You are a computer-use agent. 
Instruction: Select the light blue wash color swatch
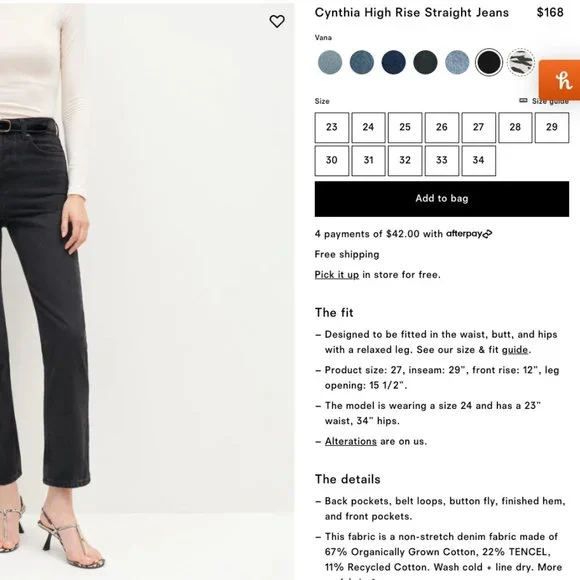coord(330,62)
